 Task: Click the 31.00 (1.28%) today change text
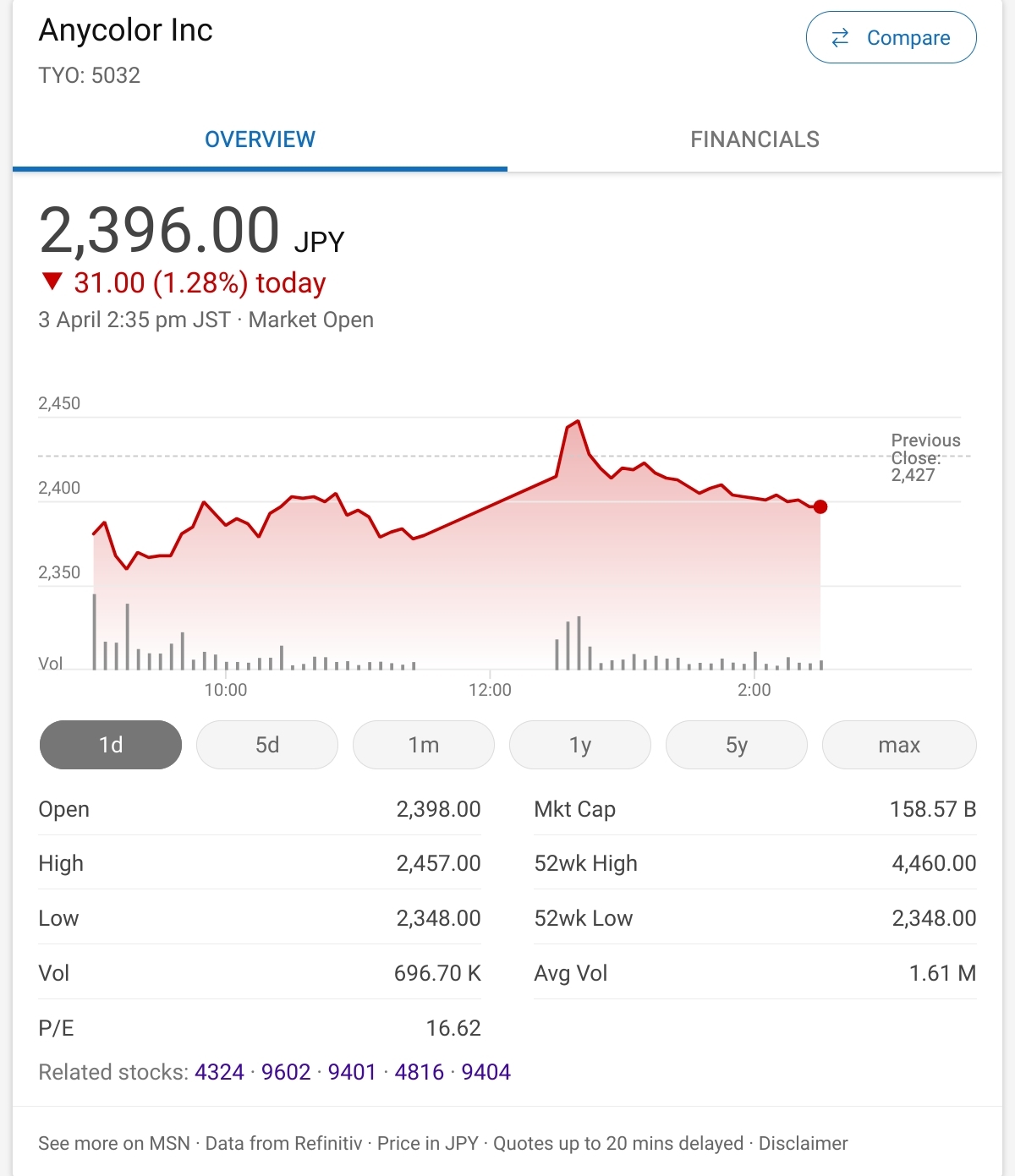coord(200,282)
